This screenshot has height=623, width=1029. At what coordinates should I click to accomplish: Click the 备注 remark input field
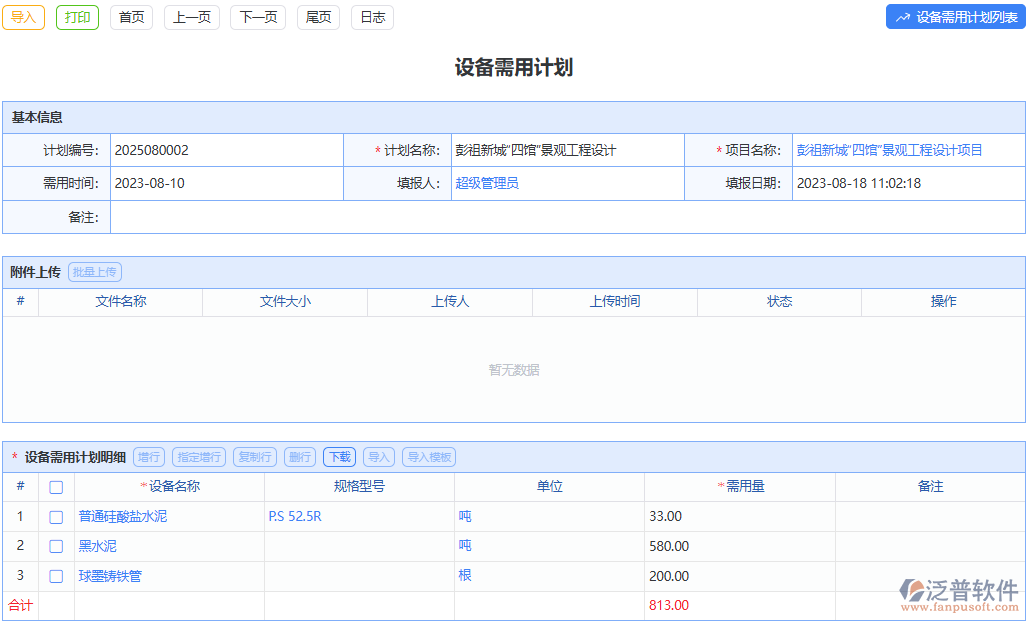pyautogui.click(x=550, y=217)
